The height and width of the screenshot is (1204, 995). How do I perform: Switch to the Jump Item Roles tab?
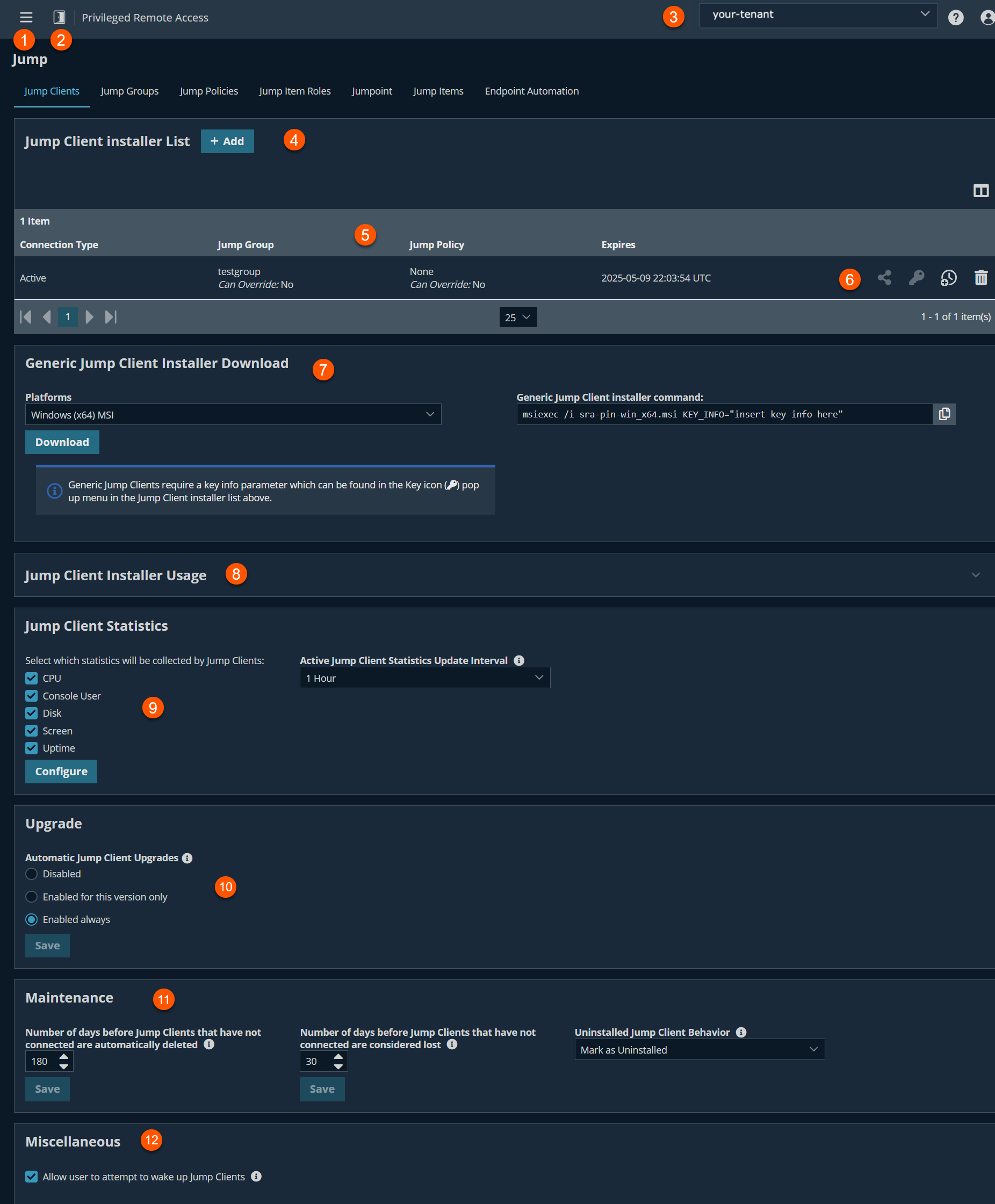click(x=294, y=91)
